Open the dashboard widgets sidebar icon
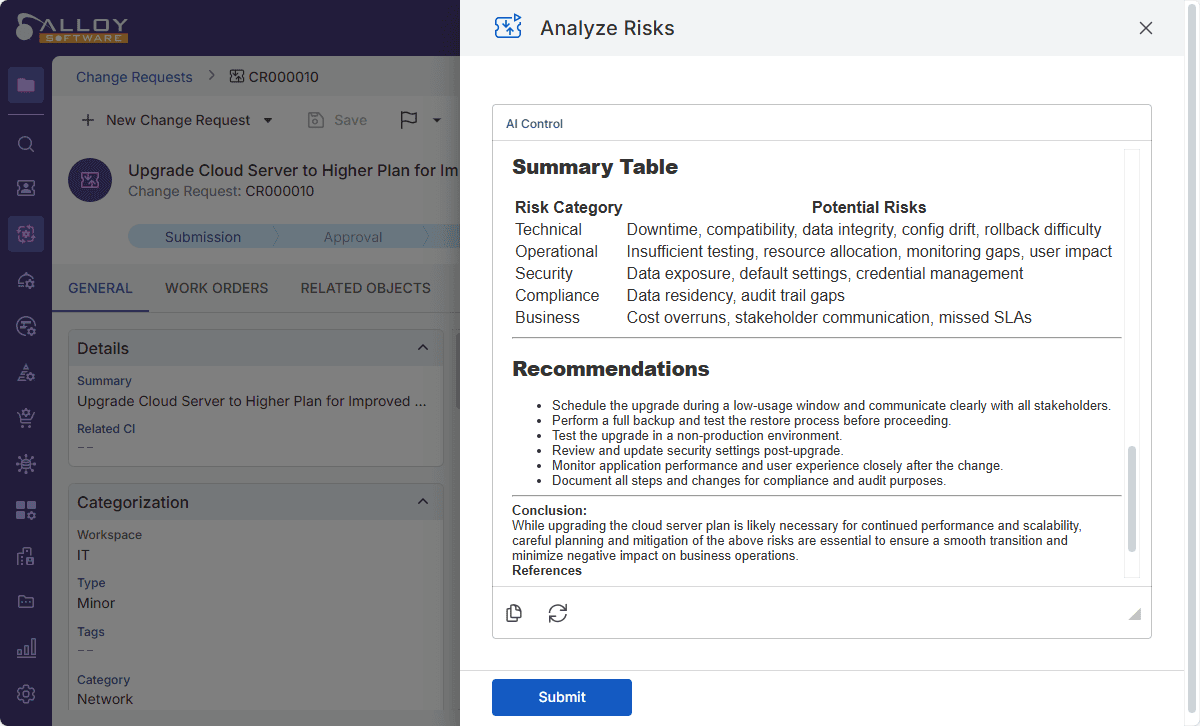The image size is (1200, 726). [x=26, y=511]
